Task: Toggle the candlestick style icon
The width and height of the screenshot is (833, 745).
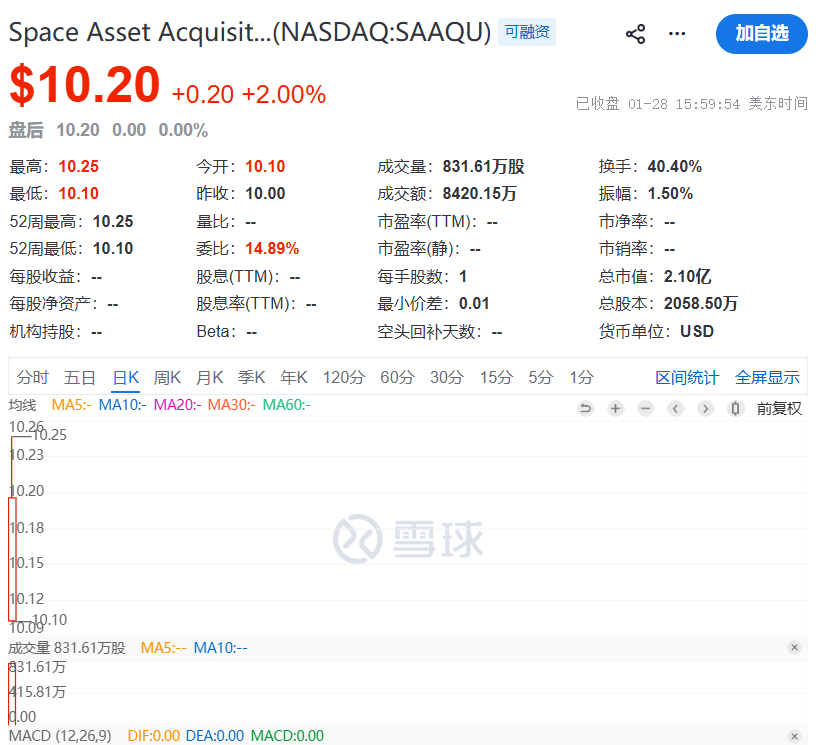Action: coord(736,408)
